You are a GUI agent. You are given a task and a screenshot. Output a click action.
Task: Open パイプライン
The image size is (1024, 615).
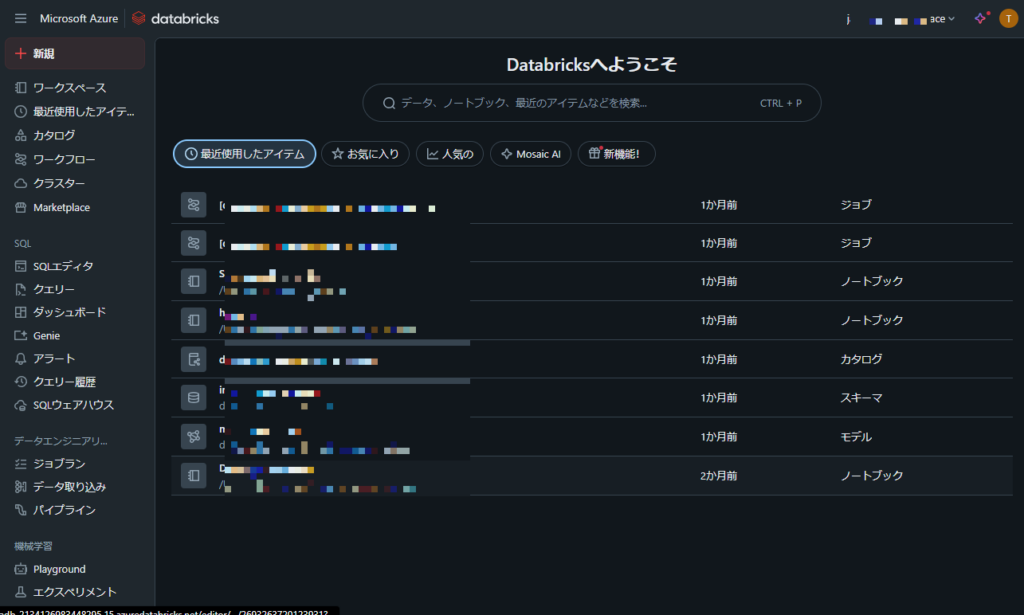pos(64,510)
